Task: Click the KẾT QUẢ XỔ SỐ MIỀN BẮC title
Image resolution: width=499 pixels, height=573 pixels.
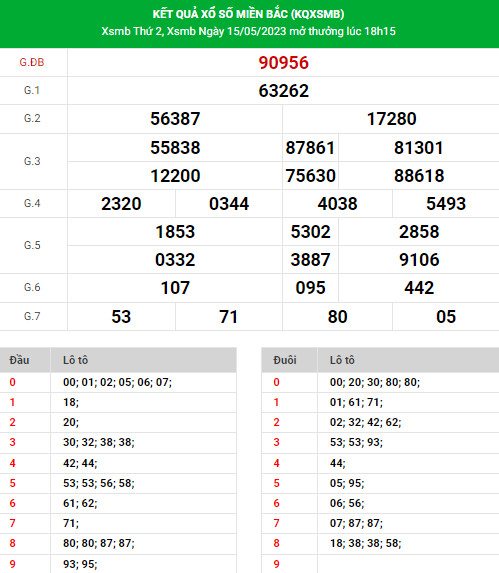Action: tap(248, 14)
